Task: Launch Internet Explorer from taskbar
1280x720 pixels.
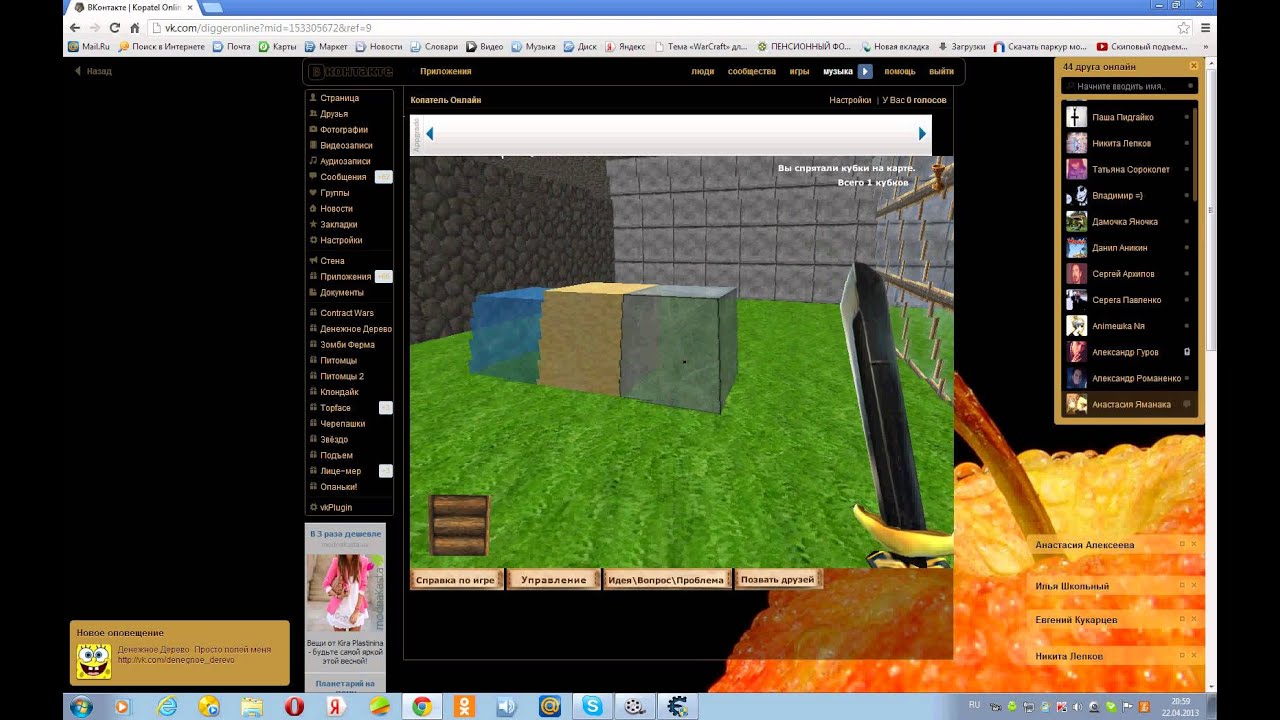Action: tap(167, 706)
